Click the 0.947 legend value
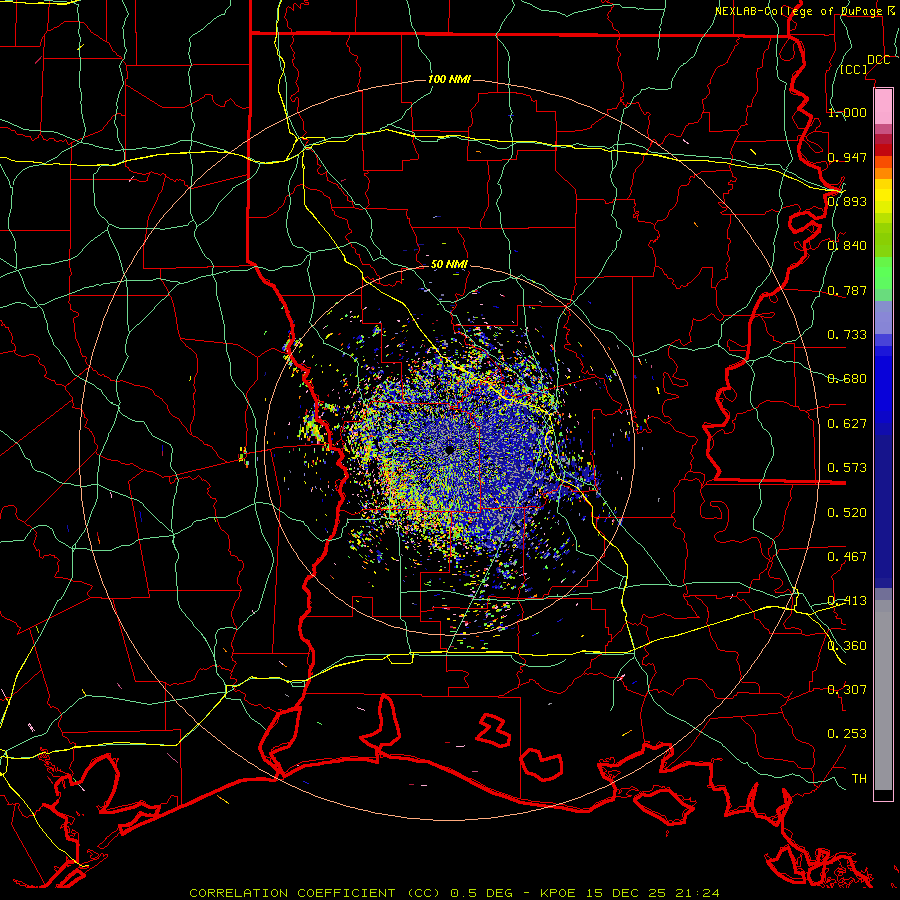This screenshot has height=900, width=900. (x=847, y=157)
